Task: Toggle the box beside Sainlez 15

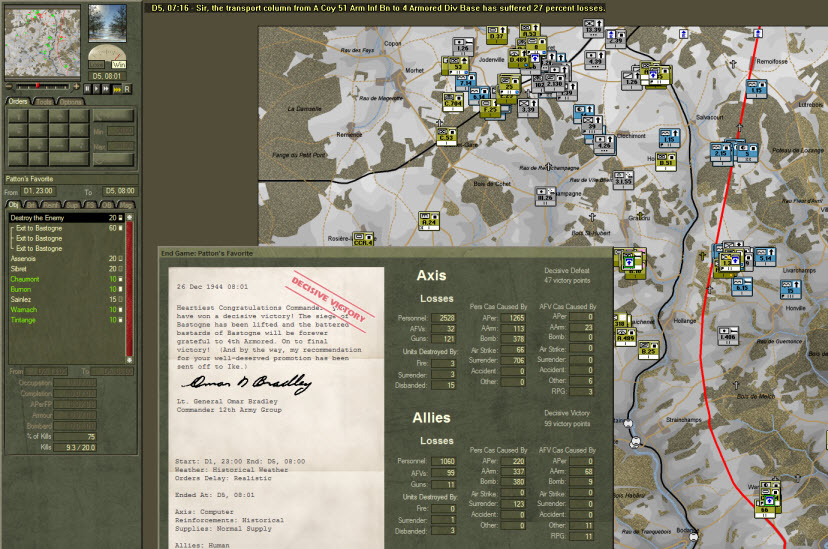Action: pyautogui.click(x=120, y=299)
